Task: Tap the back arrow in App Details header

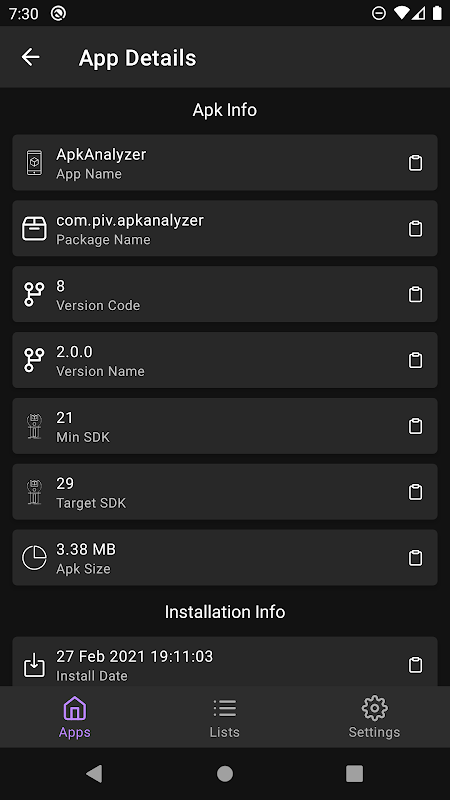Action: (x=31, y=57)
